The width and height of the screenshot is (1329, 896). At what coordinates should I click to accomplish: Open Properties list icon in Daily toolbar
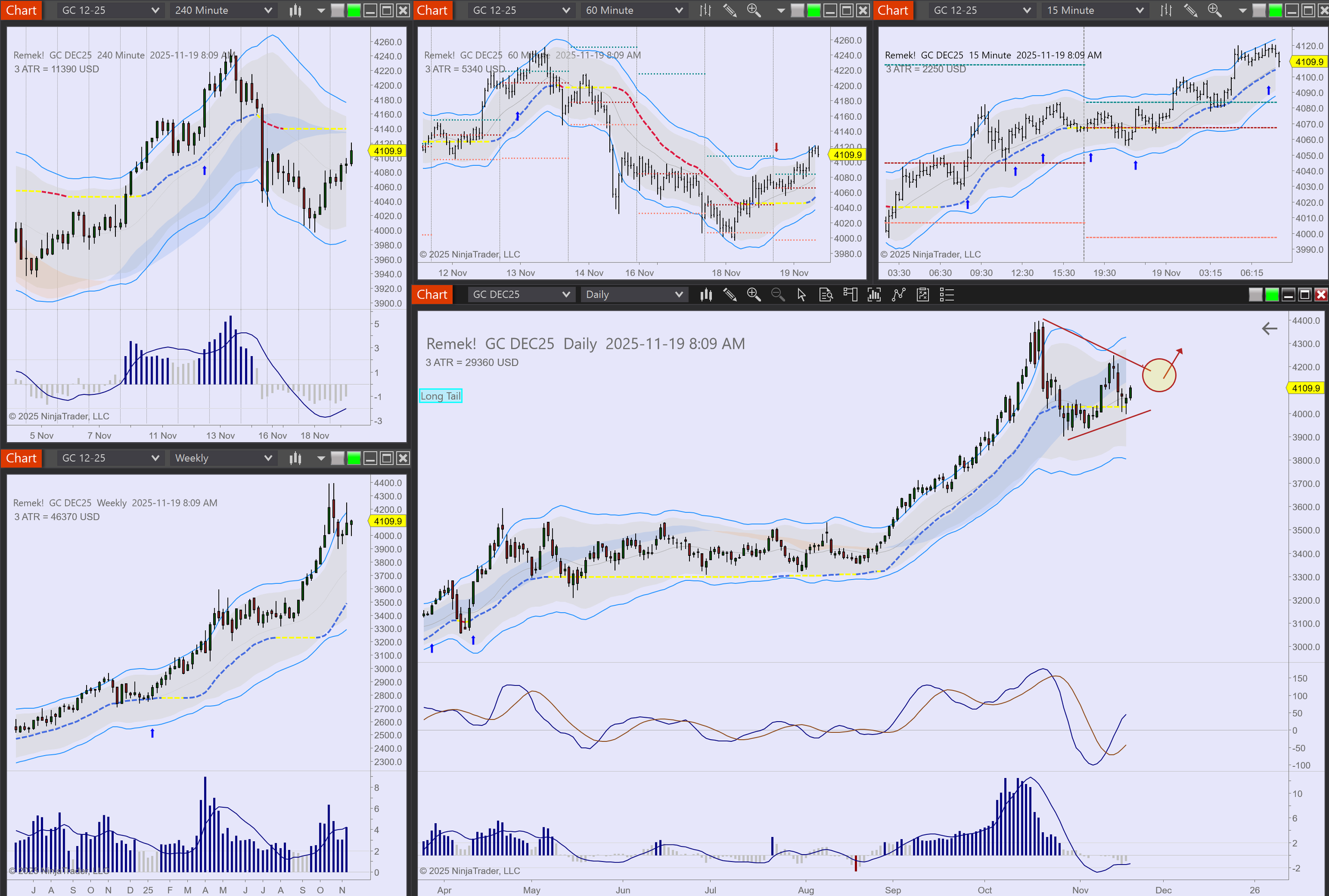coord(947,295)
